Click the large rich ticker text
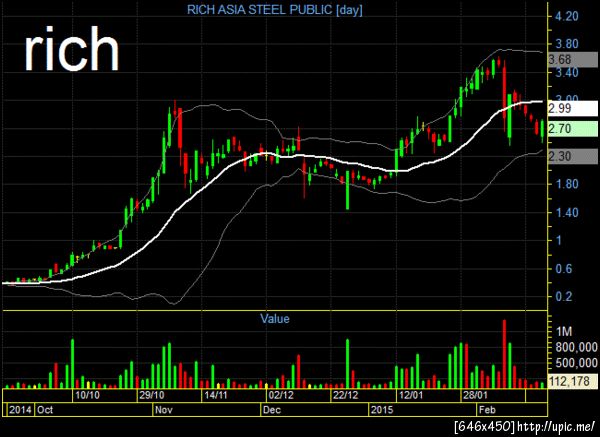Screen dimensions: 600x437 pos(72,49)
